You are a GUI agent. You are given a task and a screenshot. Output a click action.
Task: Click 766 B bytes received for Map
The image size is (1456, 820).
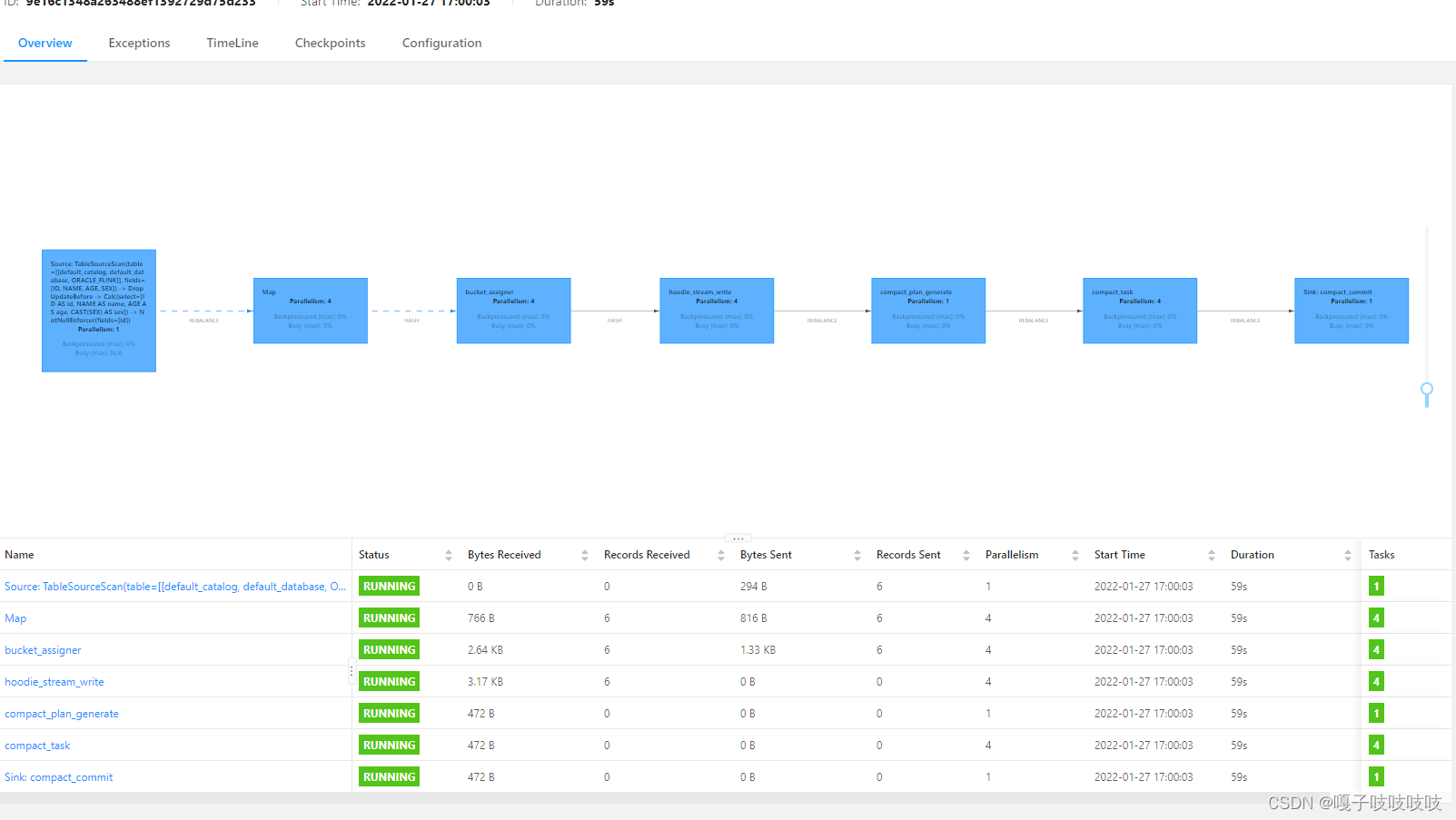pos(481,618)
